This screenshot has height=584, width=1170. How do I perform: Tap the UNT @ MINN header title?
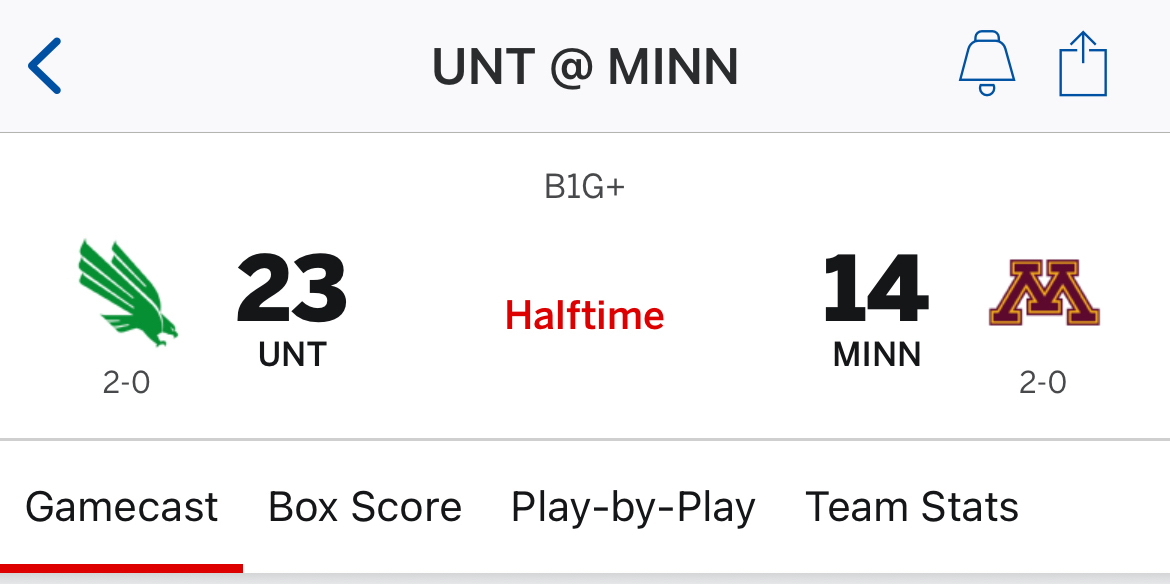coord(585,67)
